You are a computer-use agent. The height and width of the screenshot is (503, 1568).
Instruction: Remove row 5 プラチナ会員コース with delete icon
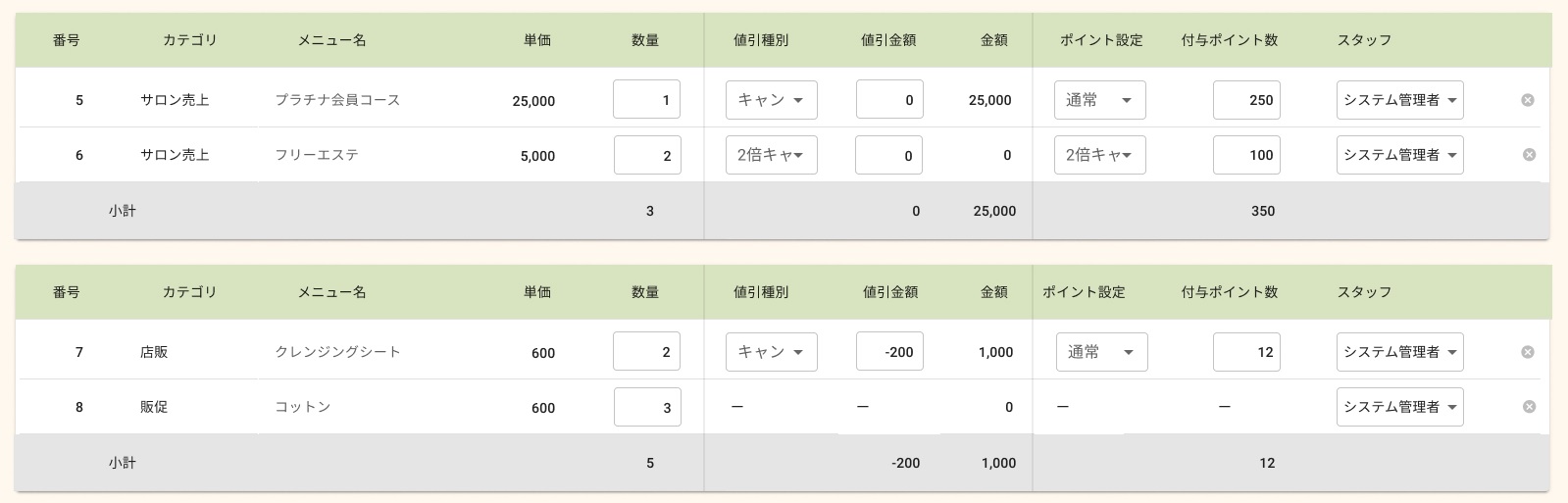tap(1527, 100)
